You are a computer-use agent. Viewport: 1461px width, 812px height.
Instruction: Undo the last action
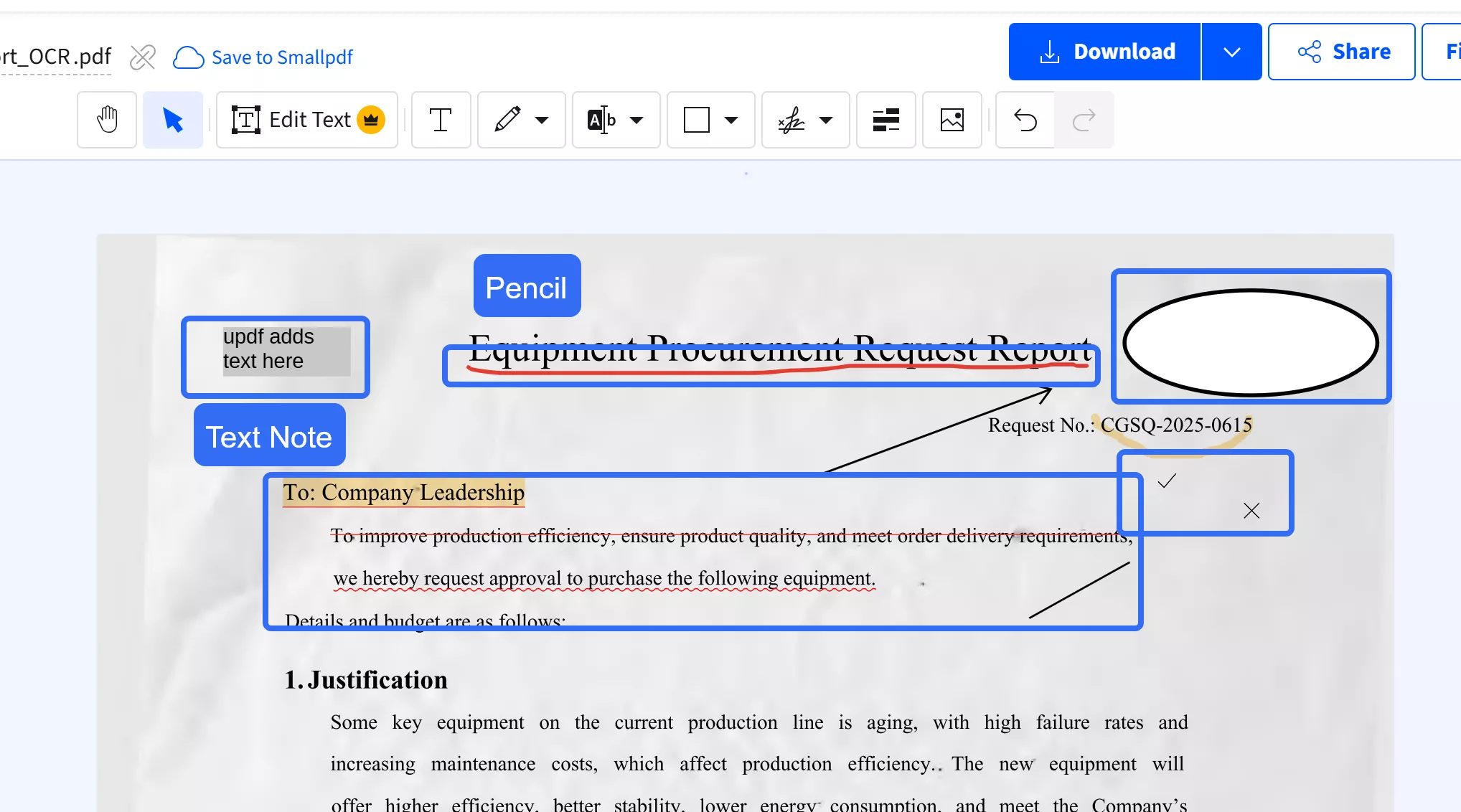point(1025,120)
